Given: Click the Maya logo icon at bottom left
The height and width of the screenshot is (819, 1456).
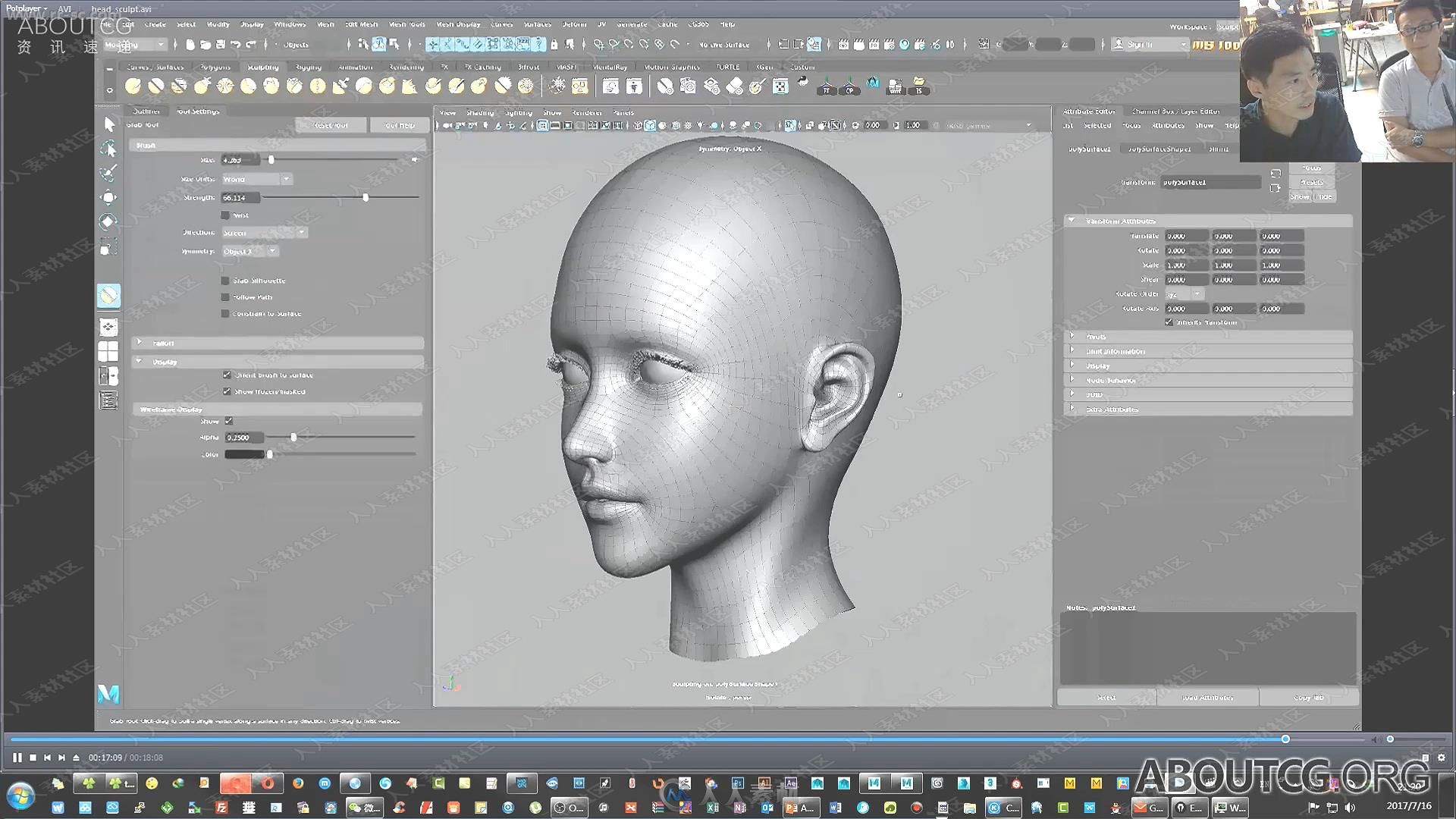Looking at the screenshot, I should [108, 693].
